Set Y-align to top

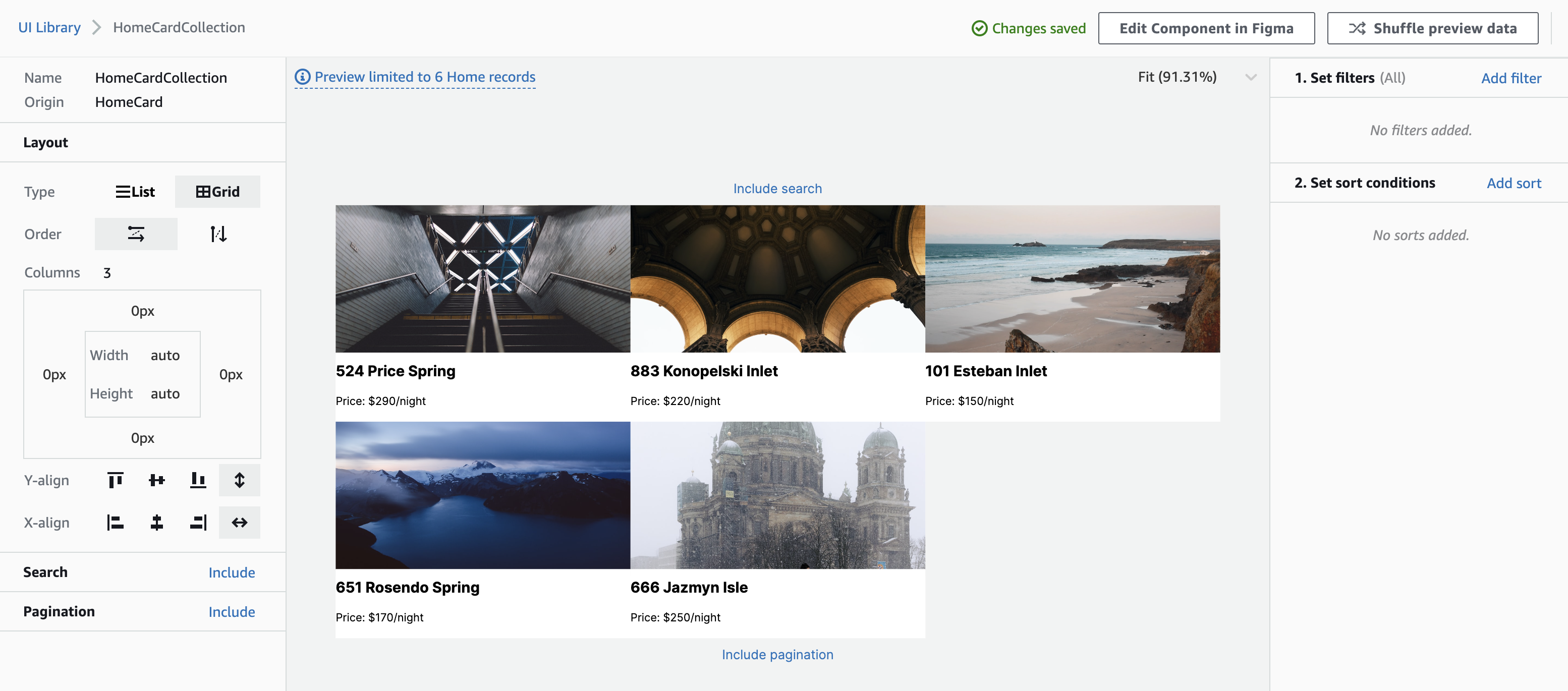(115, 480)
